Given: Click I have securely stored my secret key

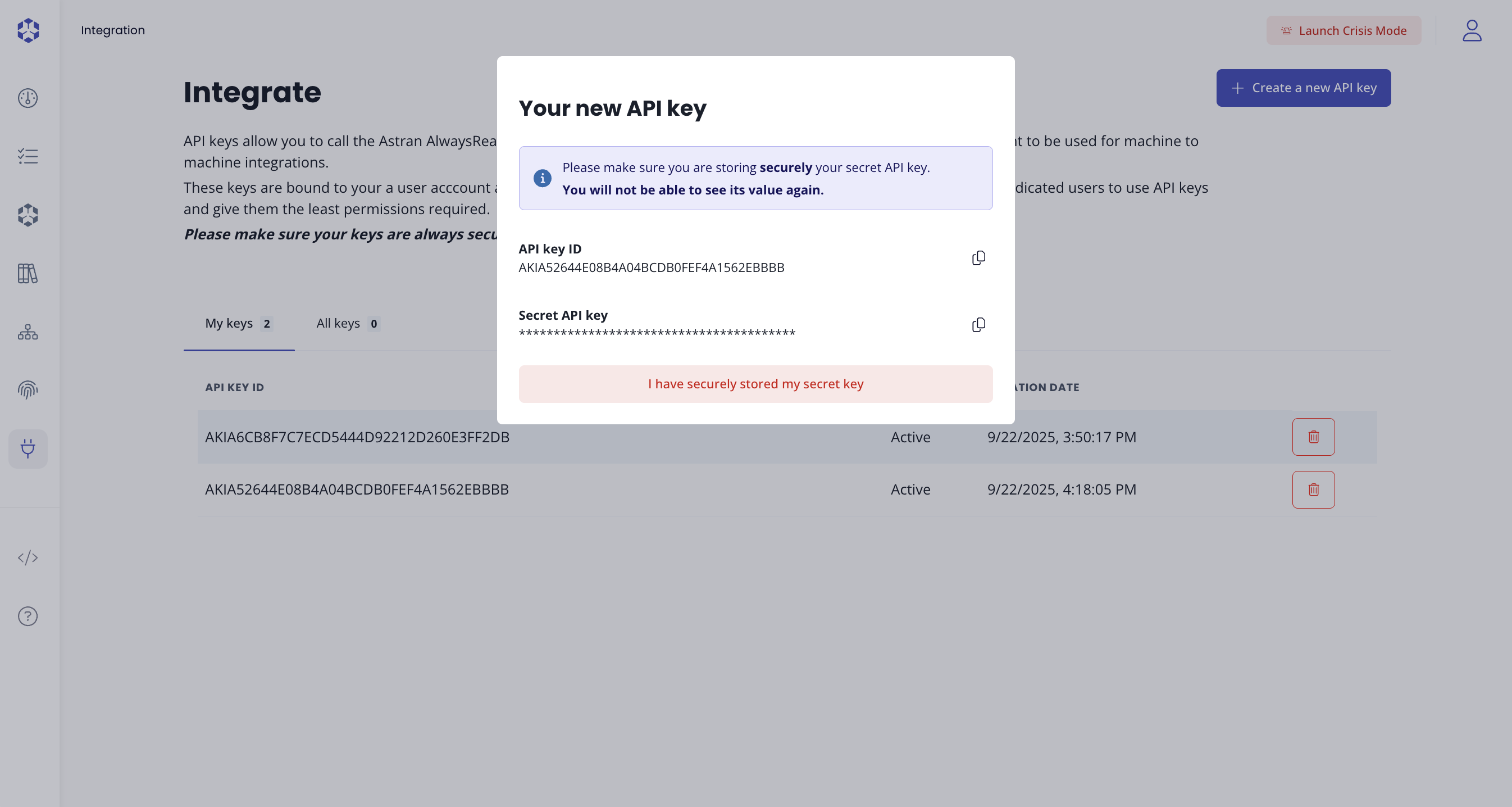Looking at the screenshot, I should pyautogui.click(x=755, y=384).
